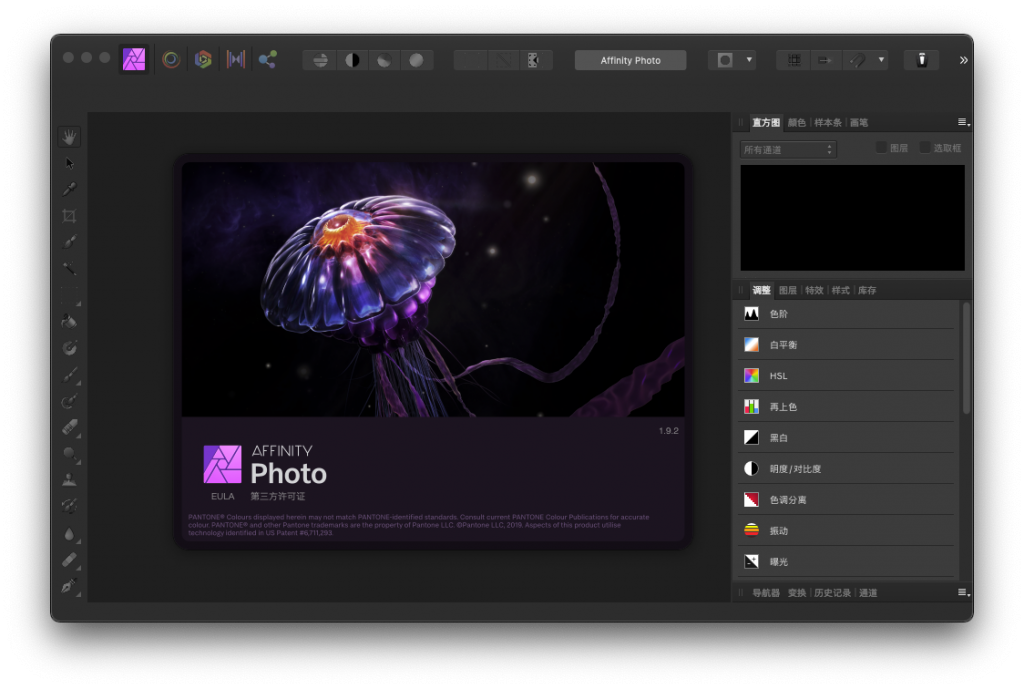Toggle Force Pixel Alignment
This screenshot has height=689, width=1024.
point(793,60)
